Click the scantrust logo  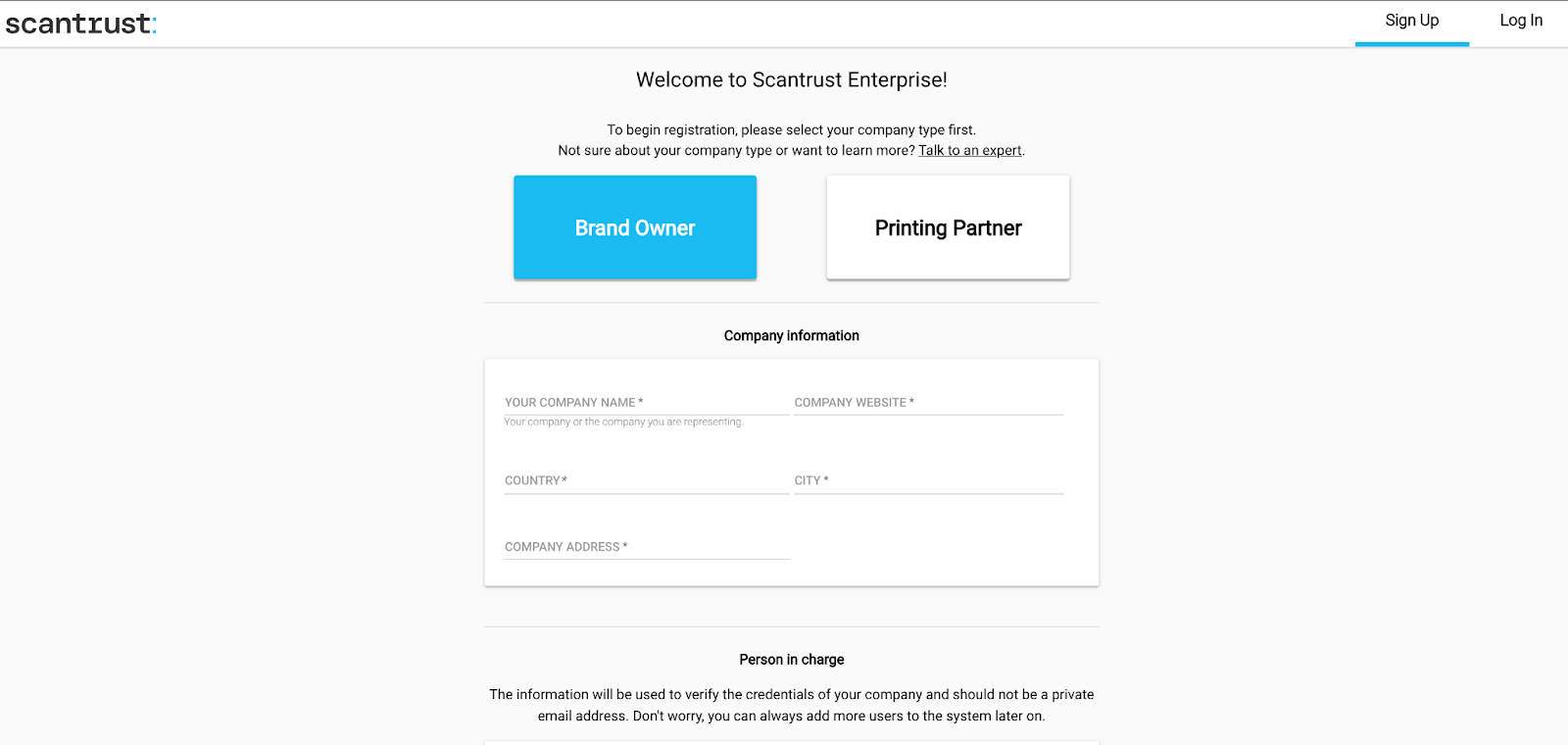pyautogui.click(x=80, y=24)
